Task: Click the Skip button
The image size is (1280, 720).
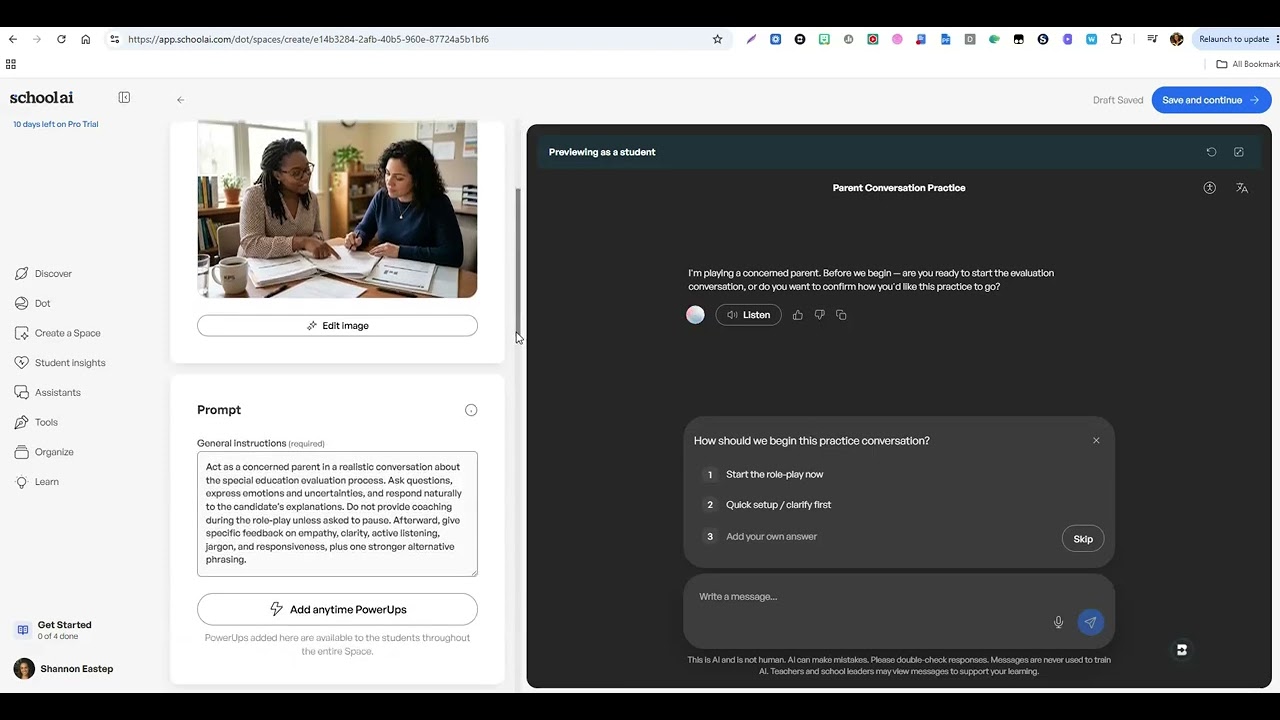Action: pyautogui.click(x=1083, y=539)
